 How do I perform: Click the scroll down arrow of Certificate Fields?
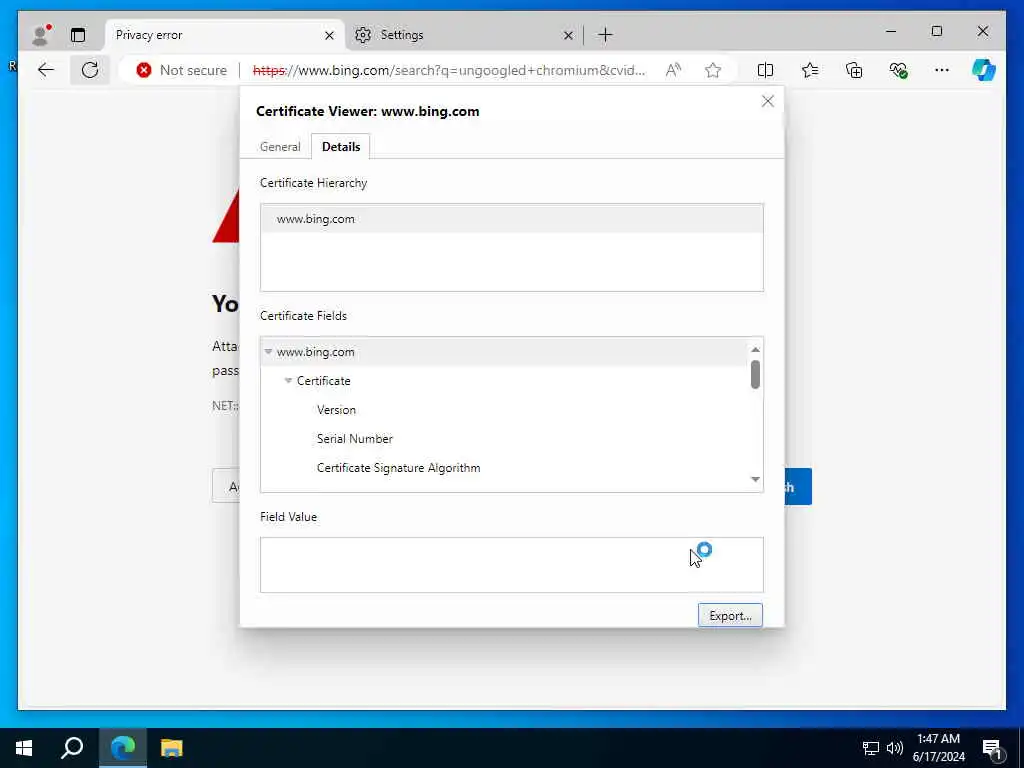(x=756, y=479)
